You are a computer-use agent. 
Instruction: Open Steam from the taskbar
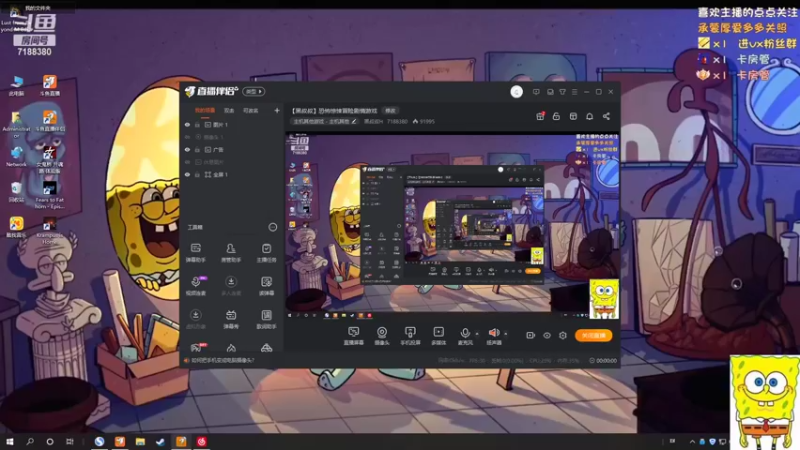160,441
